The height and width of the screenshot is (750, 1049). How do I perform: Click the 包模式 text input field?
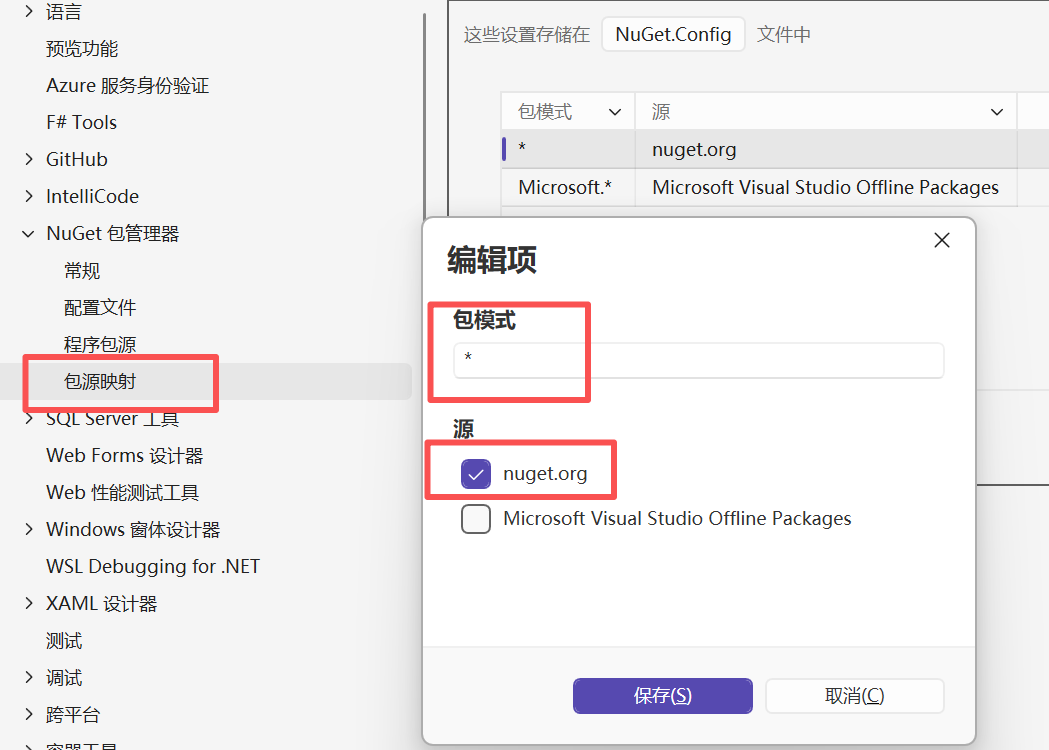pos(698,361)
